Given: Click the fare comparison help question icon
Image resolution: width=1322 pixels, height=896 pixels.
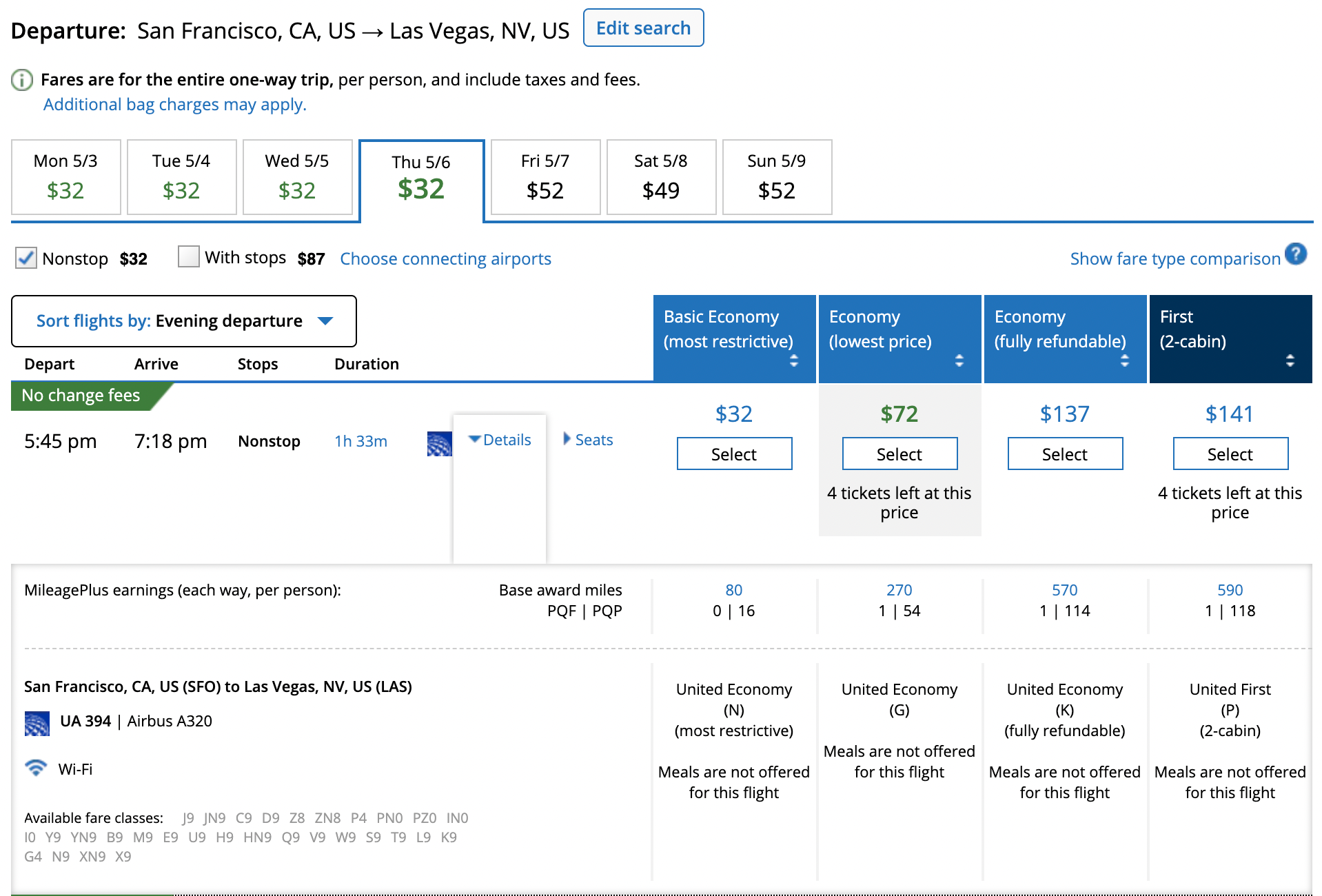Looking at the screenshot, I should coord(1296,254).
